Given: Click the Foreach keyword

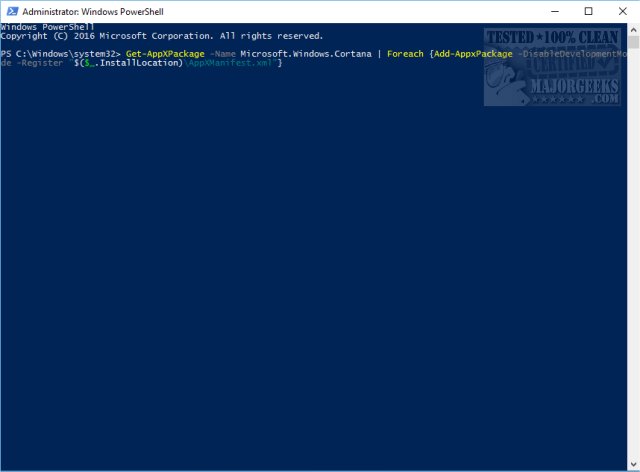Looking at the screenshot, I should pyautogui.click(x=405, y=54).
